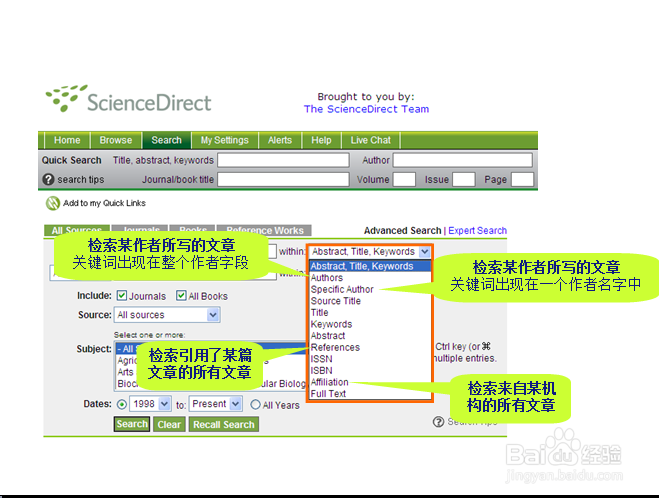Toggle the All Books checkbox
Viewport: 659px width, 498px height.
[x=181, y=296]
